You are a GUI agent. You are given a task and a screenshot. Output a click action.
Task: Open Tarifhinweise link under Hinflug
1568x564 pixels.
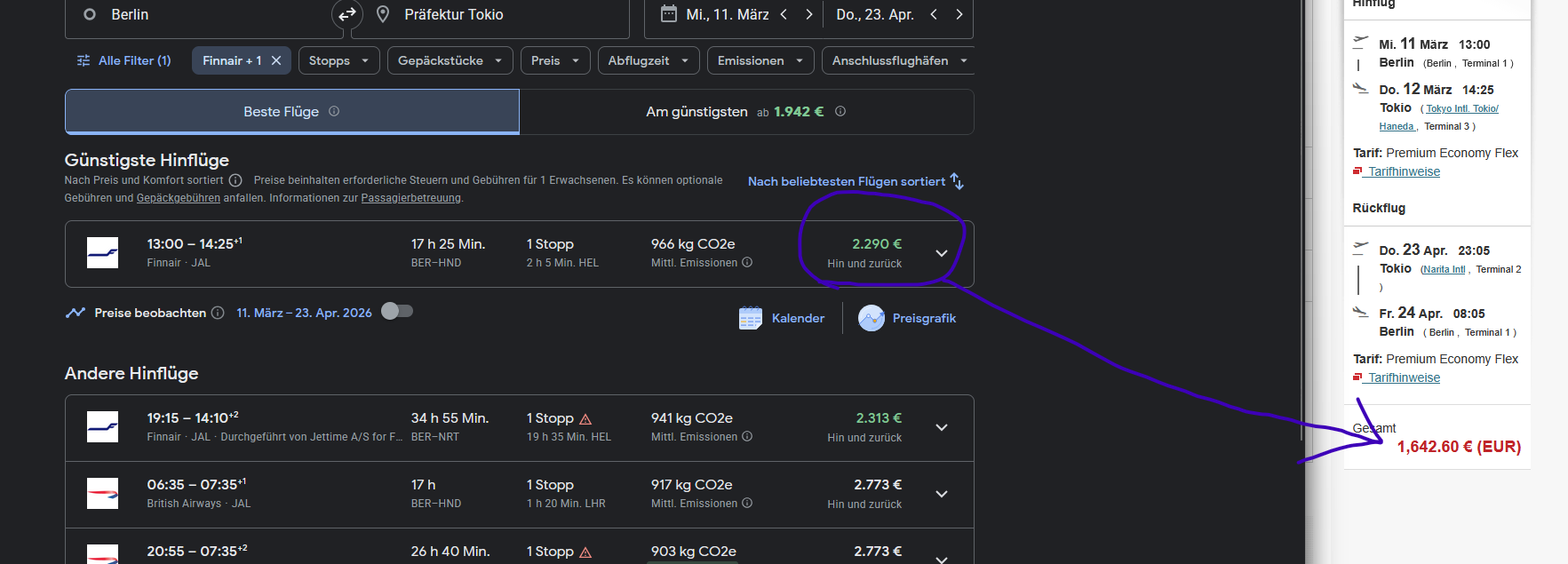pyautogui.click(x=1404, y=171)
